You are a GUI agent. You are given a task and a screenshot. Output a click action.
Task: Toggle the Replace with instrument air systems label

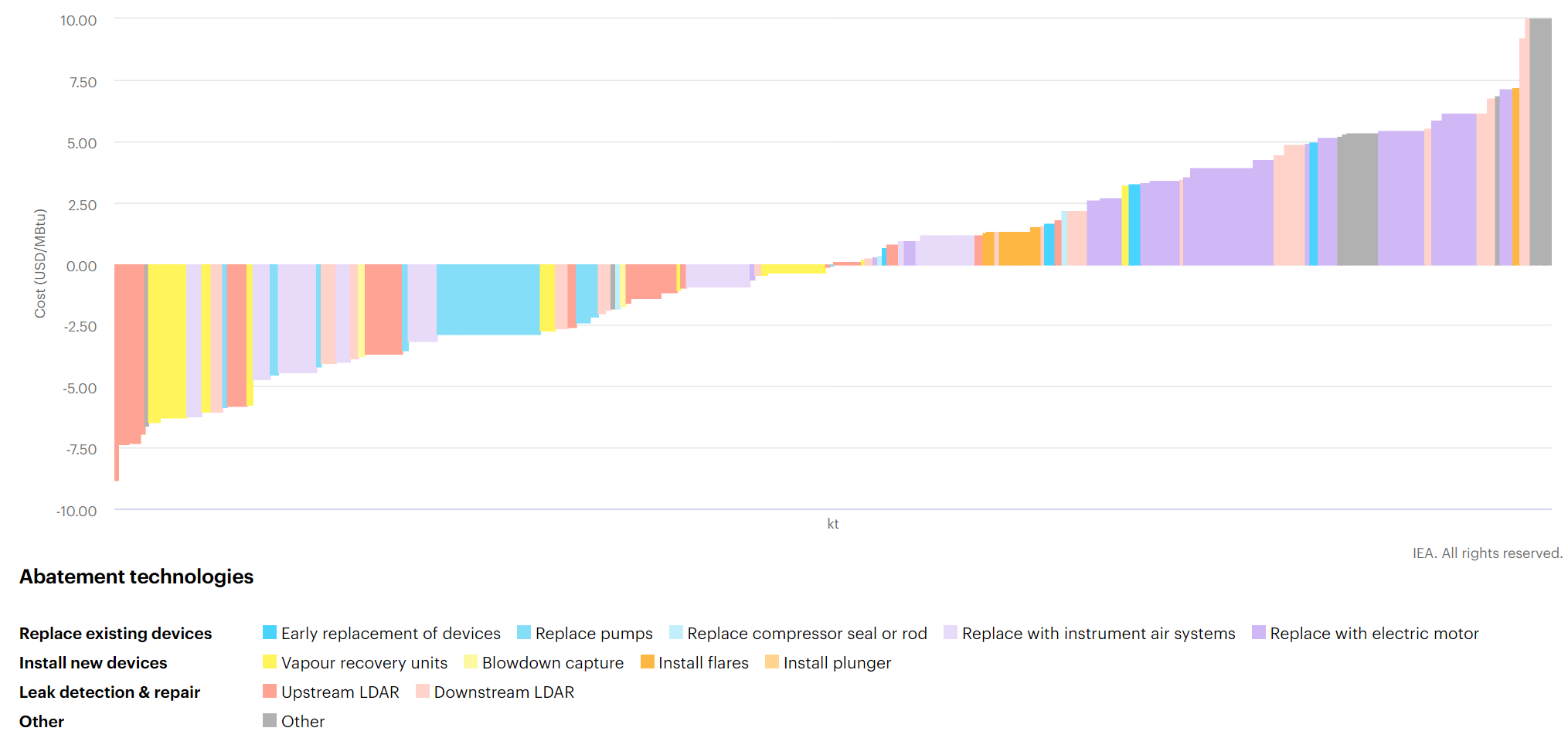pyautogui.click(x=1098, y=634)
